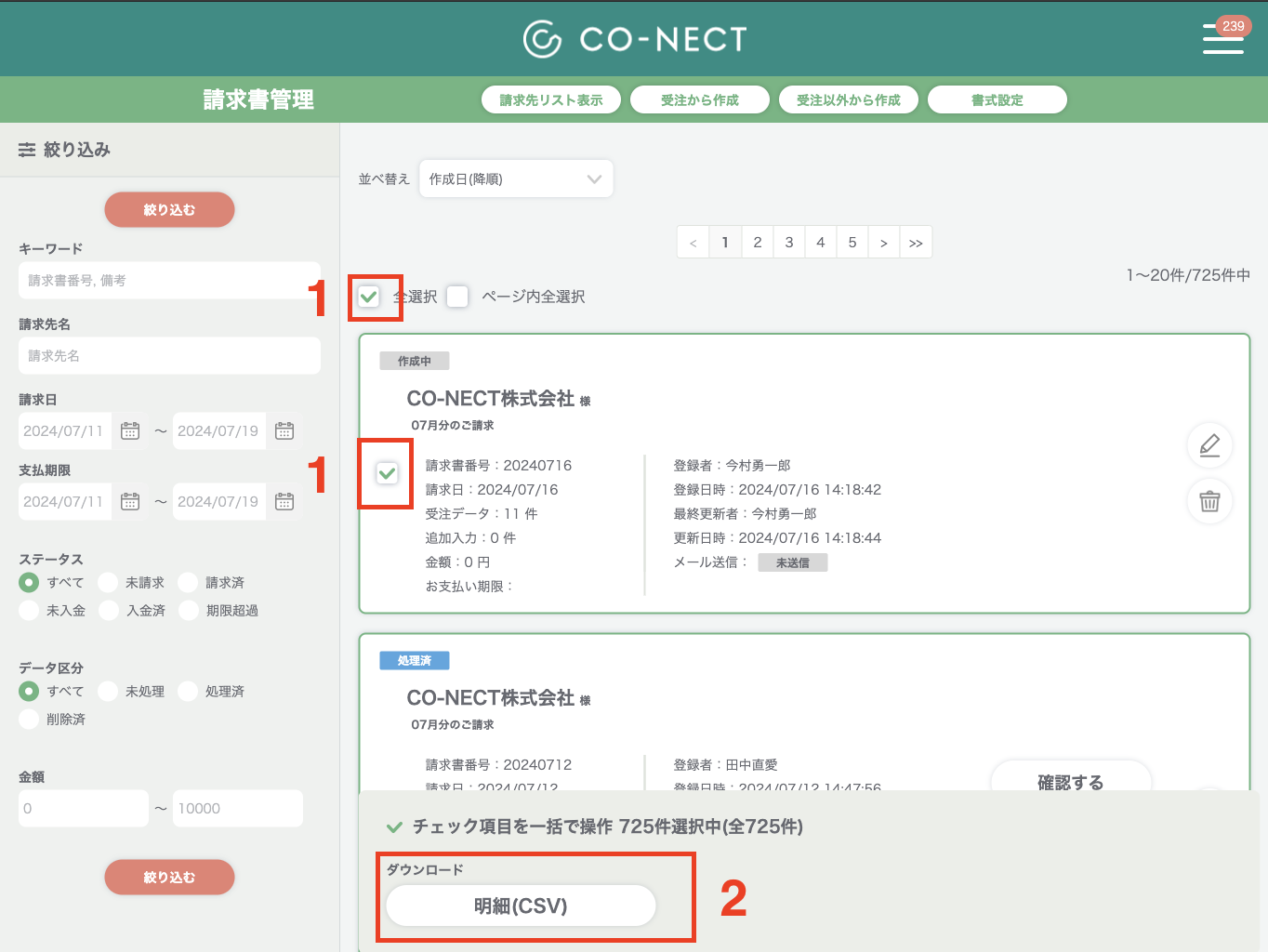
Task: Open 書式設定 button
Action: pyautogui.click(x=997, y=99)
